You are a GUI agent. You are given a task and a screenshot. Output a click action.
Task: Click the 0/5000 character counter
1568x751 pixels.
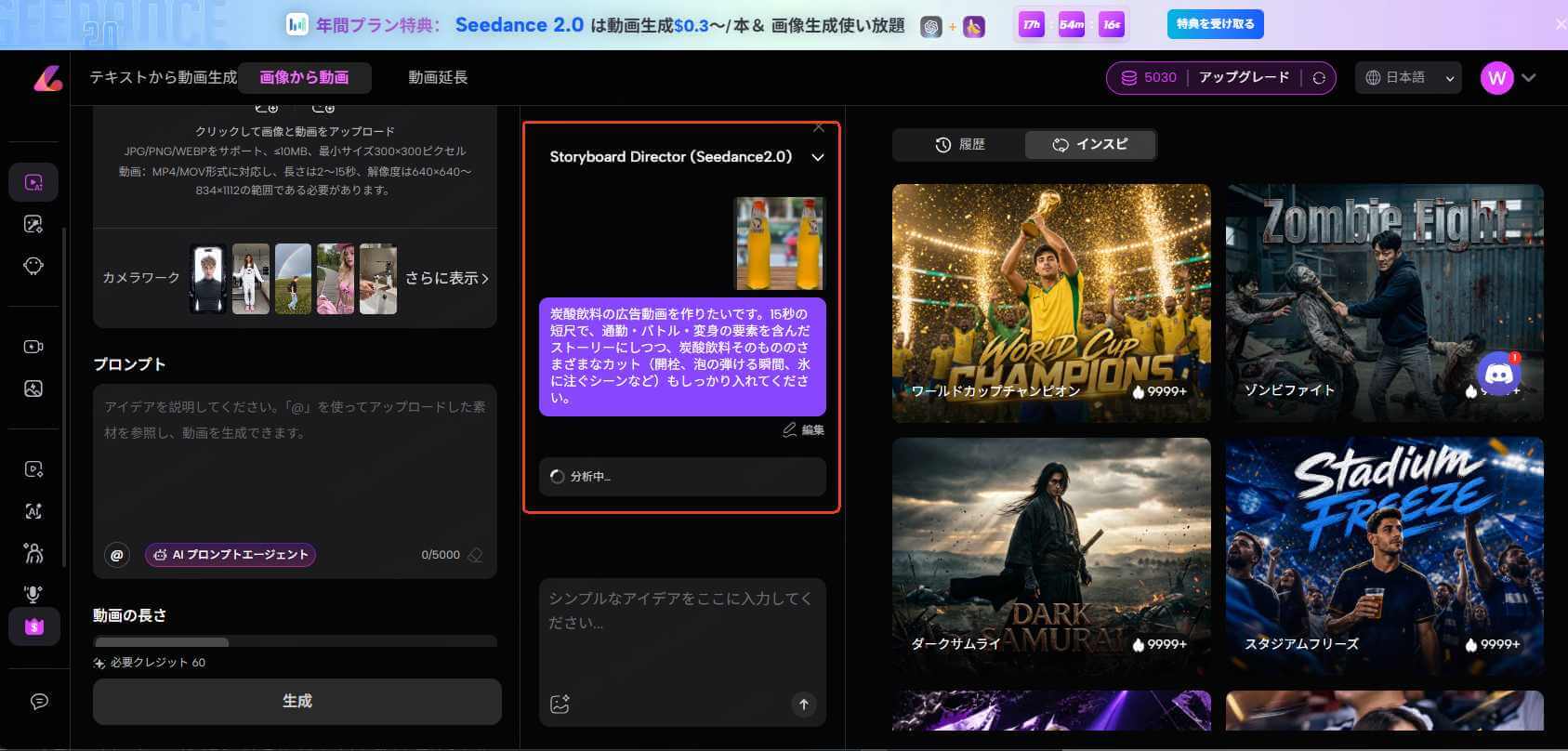tap(441, 555)
